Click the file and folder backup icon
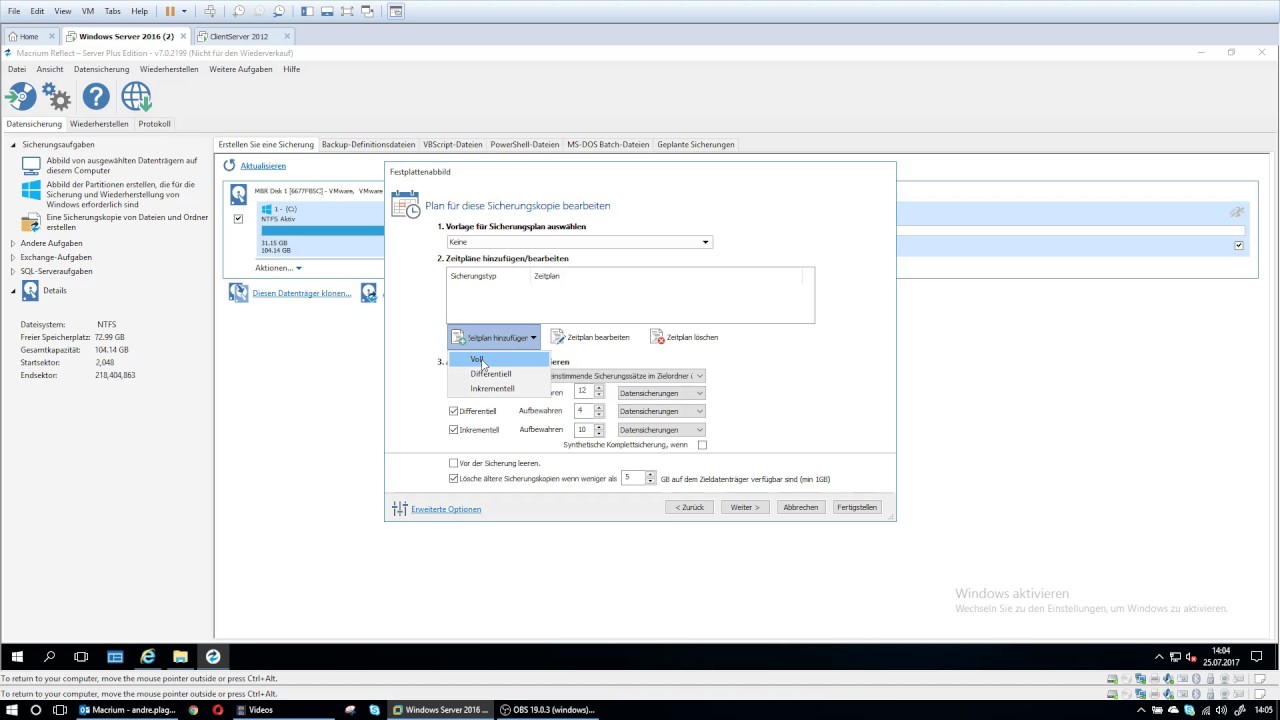 pyautogui.click(x=31, y=222)
